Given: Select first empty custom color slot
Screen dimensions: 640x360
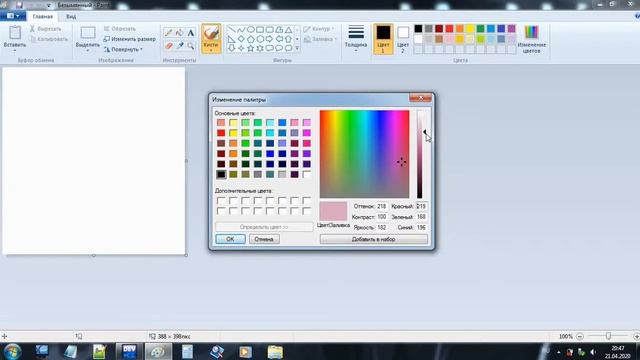Looking at the screenshot, I should [221, 200].
